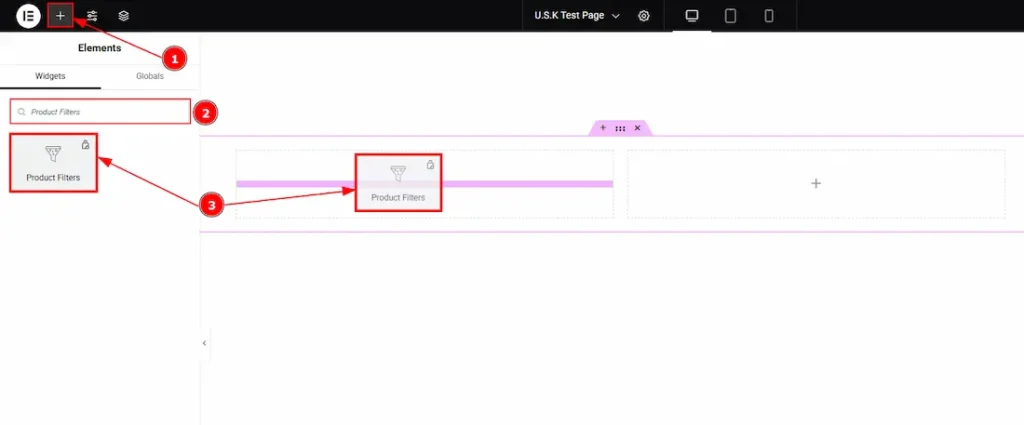Open the Elementor logo menu
The height and width of the screenshot is (425, 1024).
click(28, 16)
